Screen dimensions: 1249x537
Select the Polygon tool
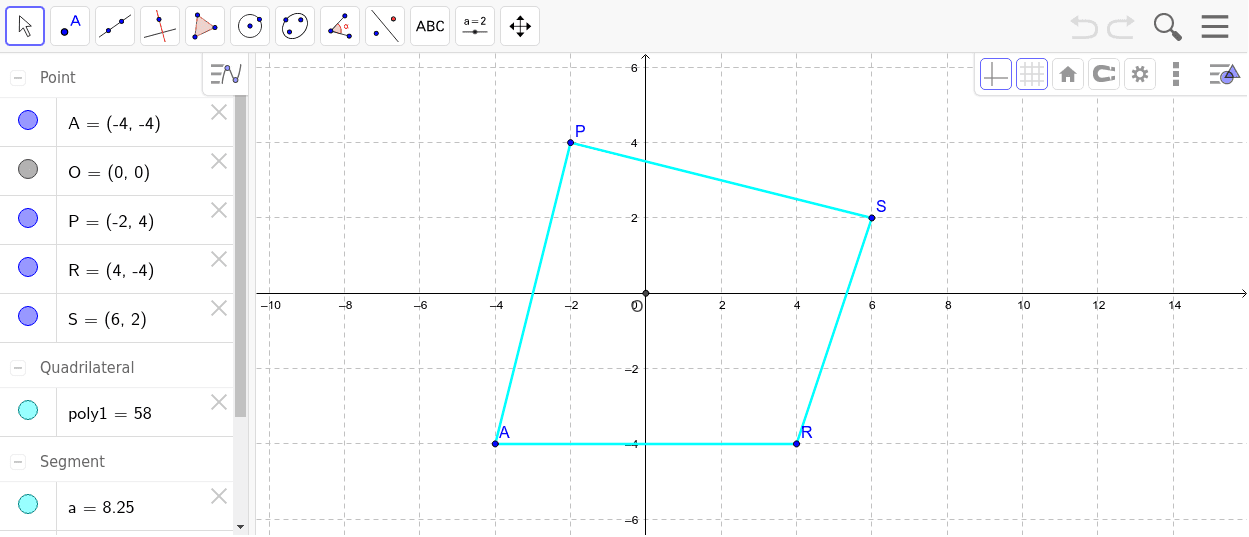coord(205,26)
